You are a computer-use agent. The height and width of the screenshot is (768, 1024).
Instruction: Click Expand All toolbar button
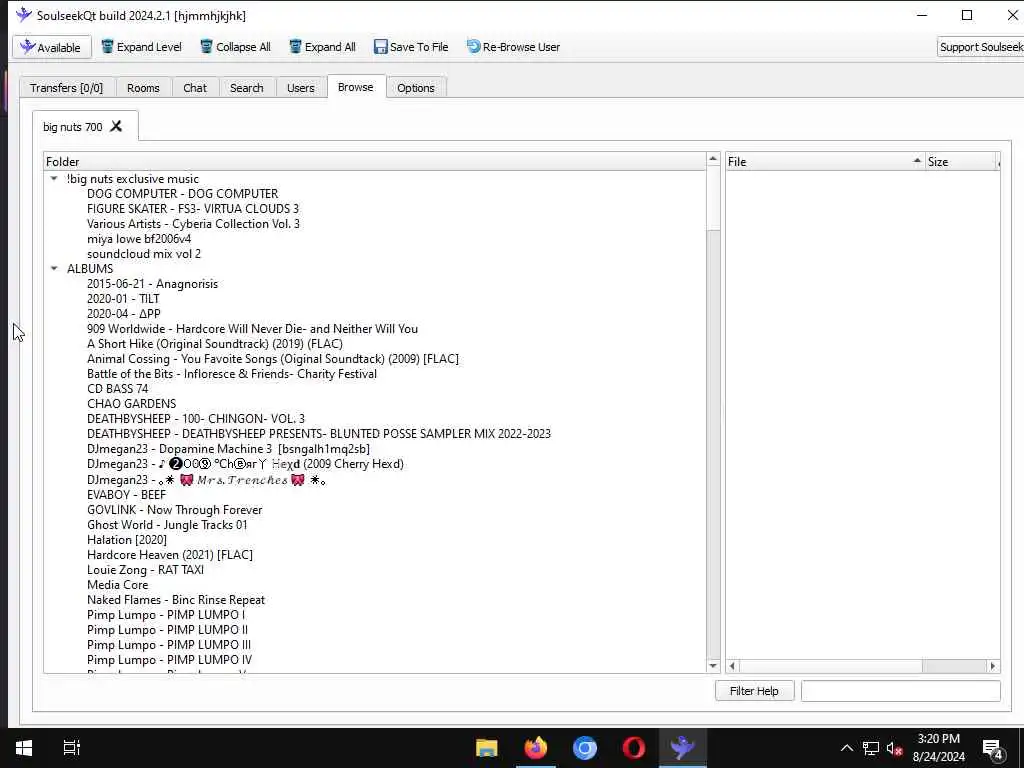coord(323,47)
